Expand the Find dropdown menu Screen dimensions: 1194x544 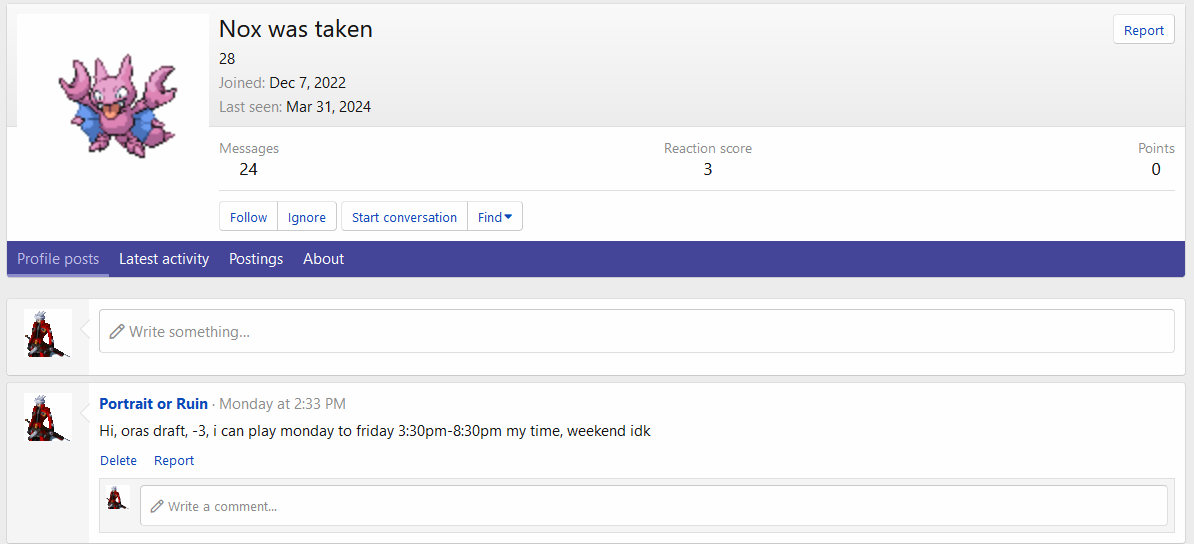[x=495, y=217]
